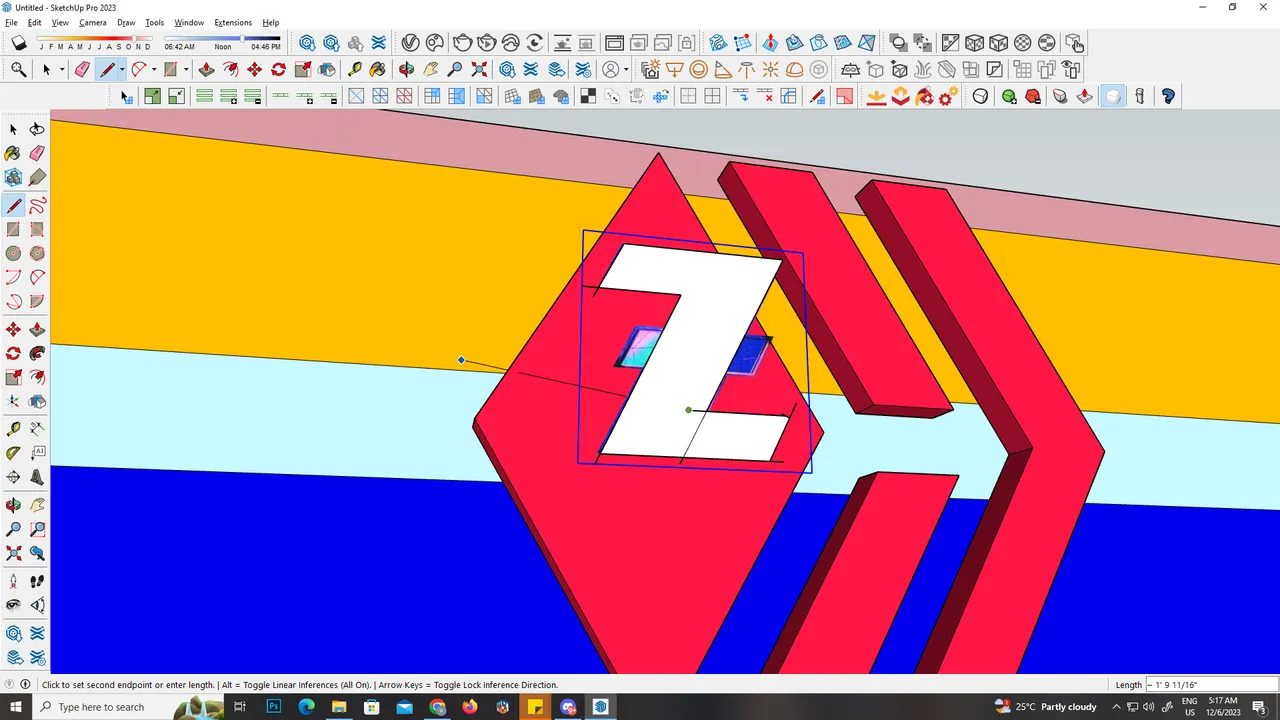
Task: Open Firefox from the taskbar
Action: pyautogui.click(x=470, y=707)
